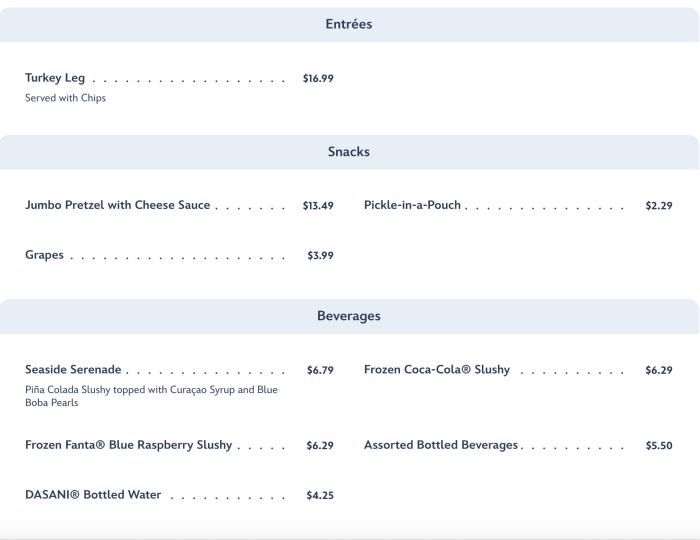
Task: Select the Frozen Coca-Cola® Slushy item
Action: [x=437, y=370]
